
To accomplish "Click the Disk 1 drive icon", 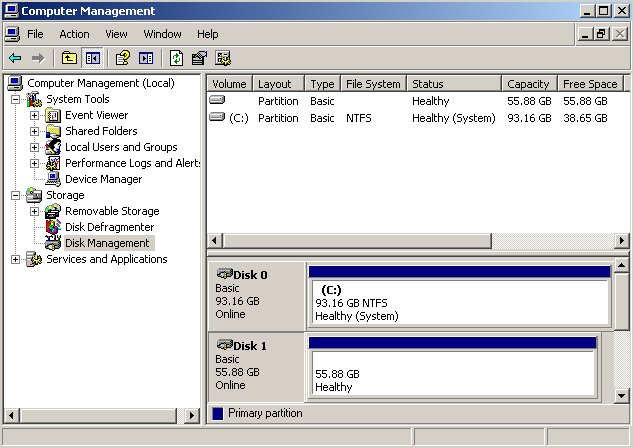I will (224, 345).
